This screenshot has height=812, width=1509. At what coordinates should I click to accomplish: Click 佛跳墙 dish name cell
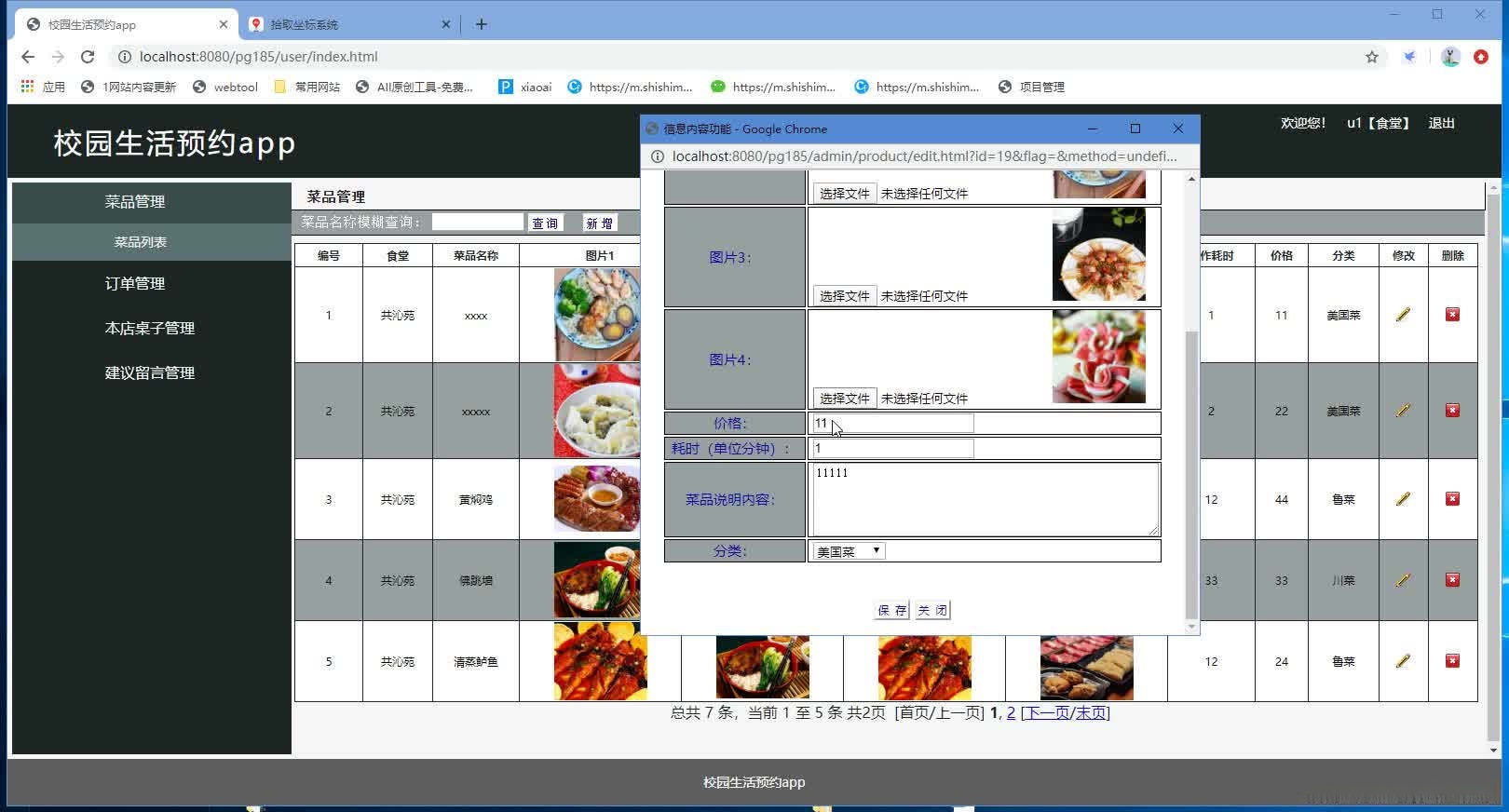point(476,580)
